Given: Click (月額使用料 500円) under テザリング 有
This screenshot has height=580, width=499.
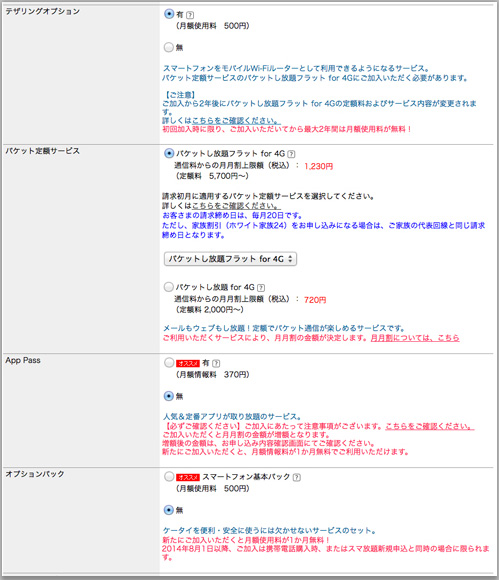Looking at the screenshot, I should click(x=212, y=26).
